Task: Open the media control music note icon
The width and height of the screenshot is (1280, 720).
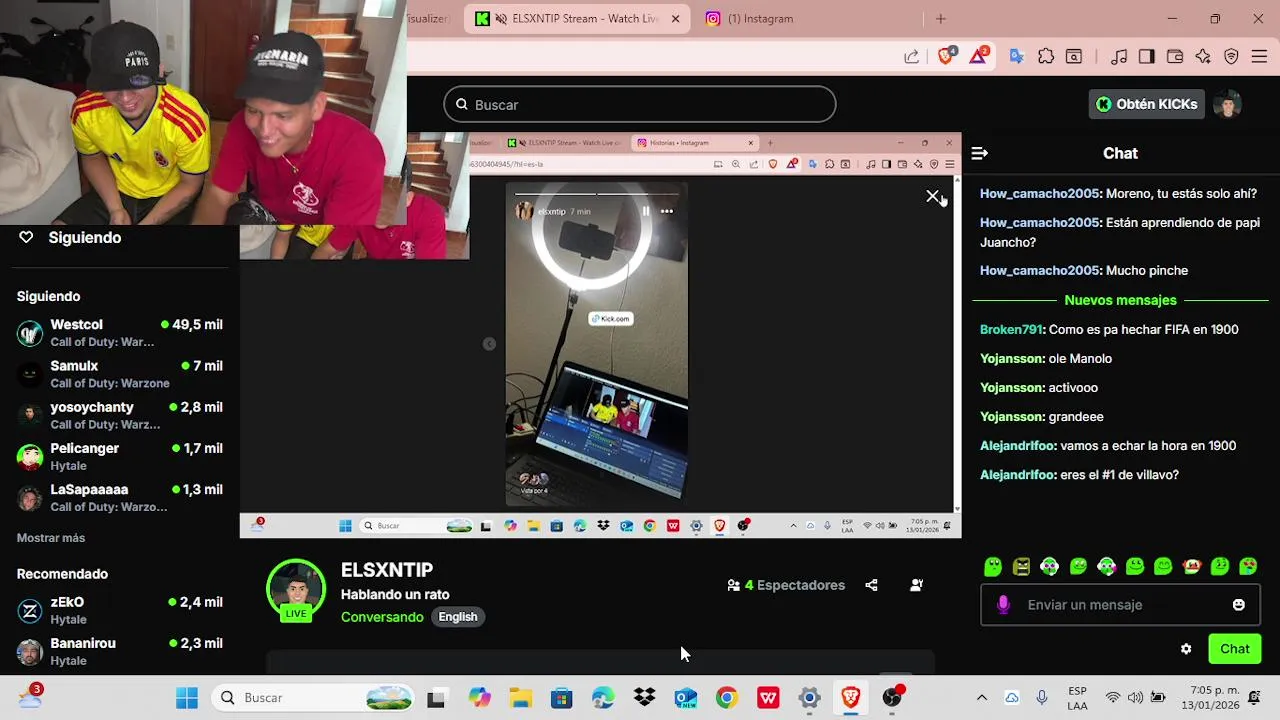Action: click(x=1119, y=57)
